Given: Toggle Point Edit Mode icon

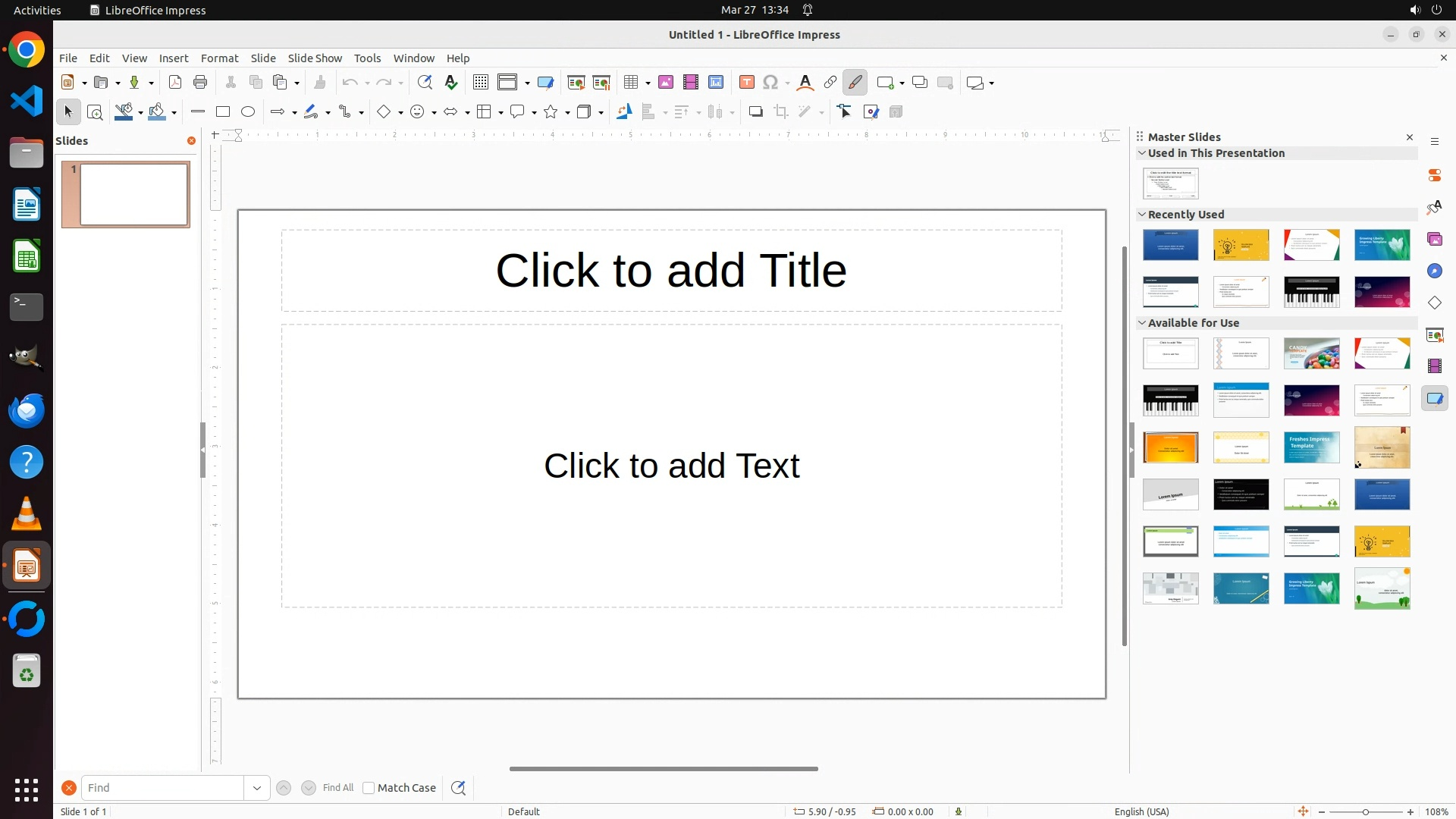Looking at the screenshot, I should click(x=845, y=112).
